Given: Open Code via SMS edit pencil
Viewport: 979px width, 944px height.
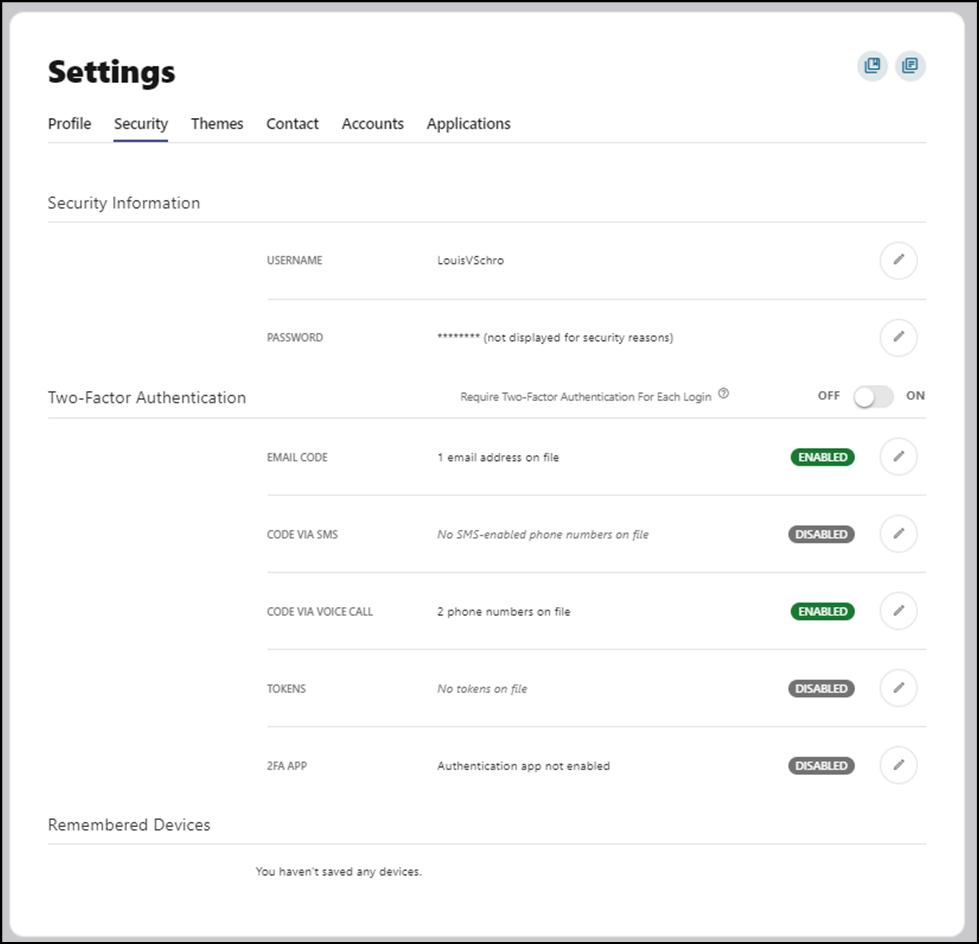Looking at the screenshot, I should pyautogui.click(x=898, y=534).
